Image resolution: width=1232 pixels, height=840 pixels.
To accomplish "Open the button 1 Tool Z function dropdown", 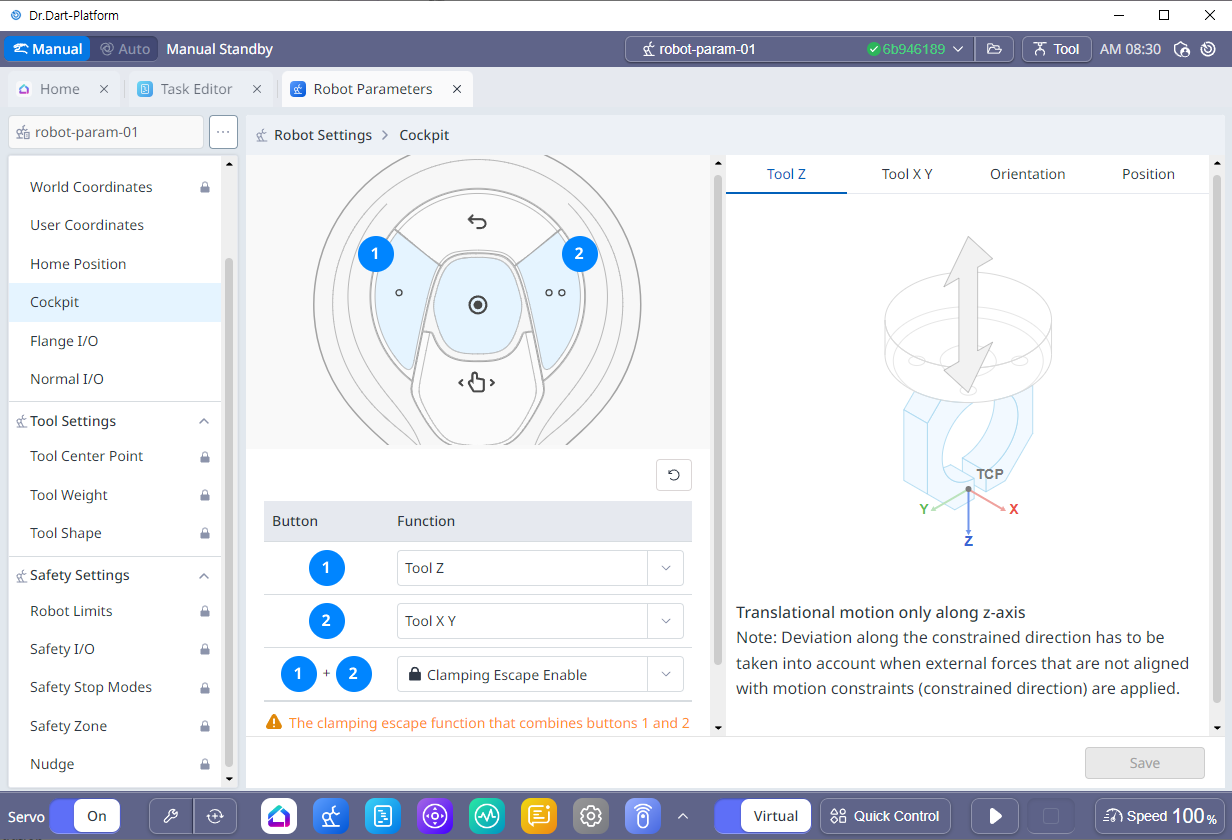I will 539,568.
